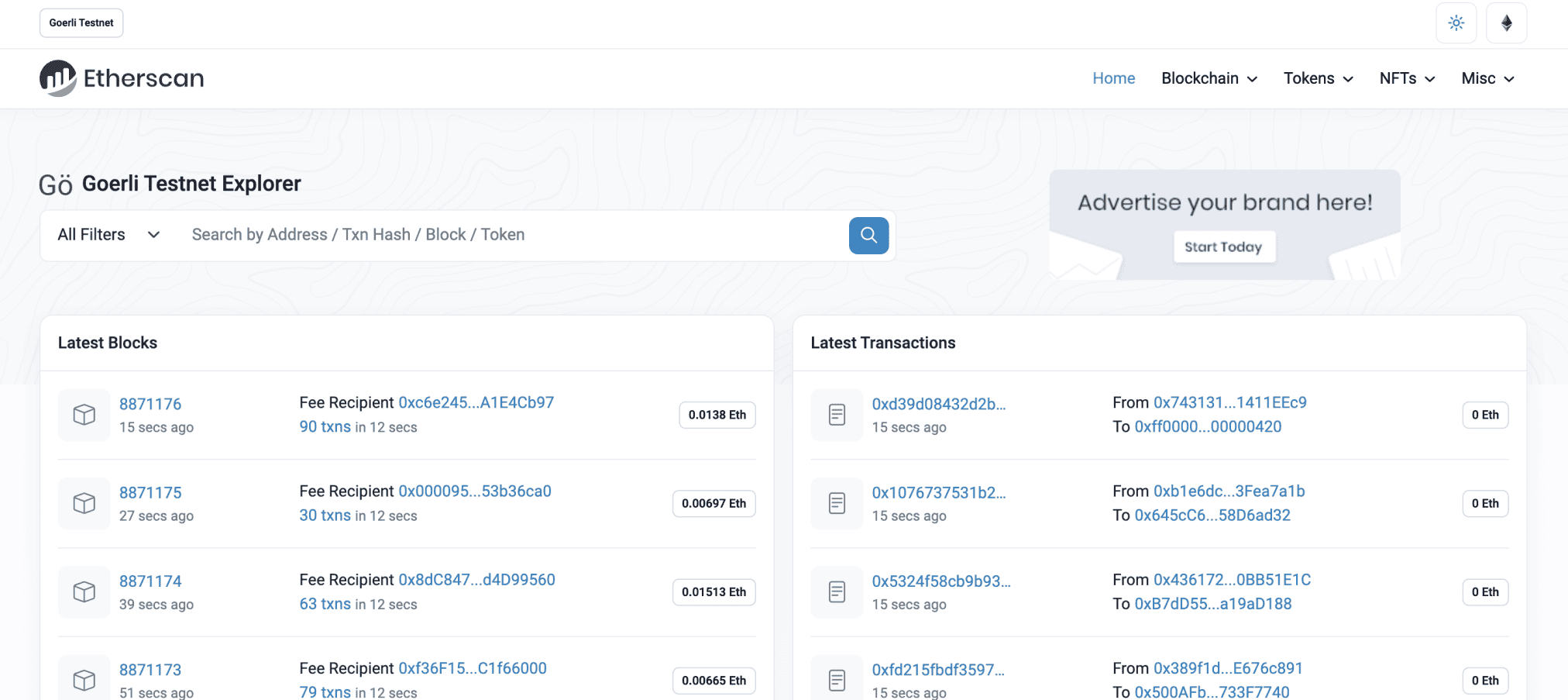This screenshot has height=700, width=1568.
Task: Click document icon for transaction 0x1076737531b2
Action: point(837,504)
